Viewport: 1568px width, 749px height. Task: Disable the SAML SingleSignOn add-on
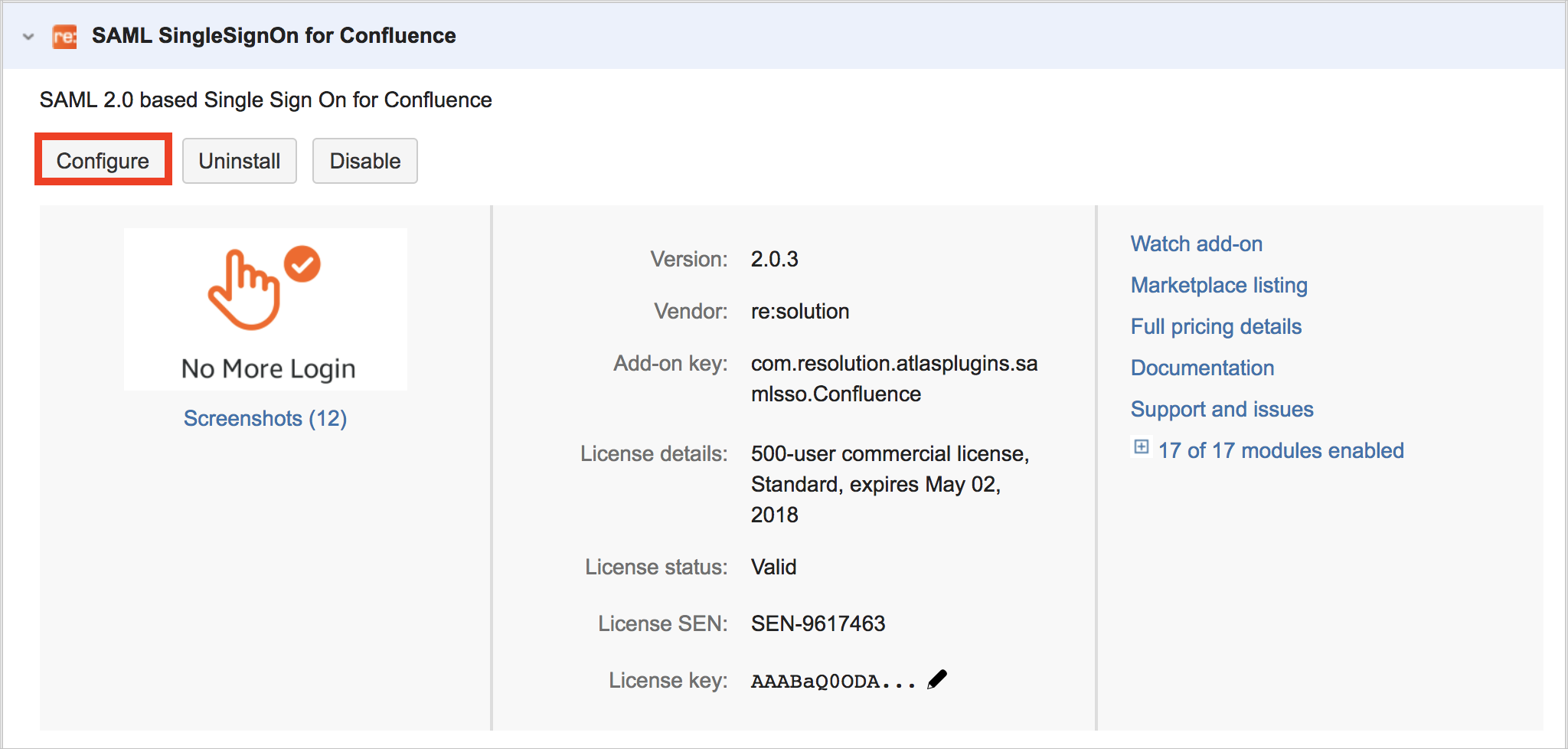(365, 161)
